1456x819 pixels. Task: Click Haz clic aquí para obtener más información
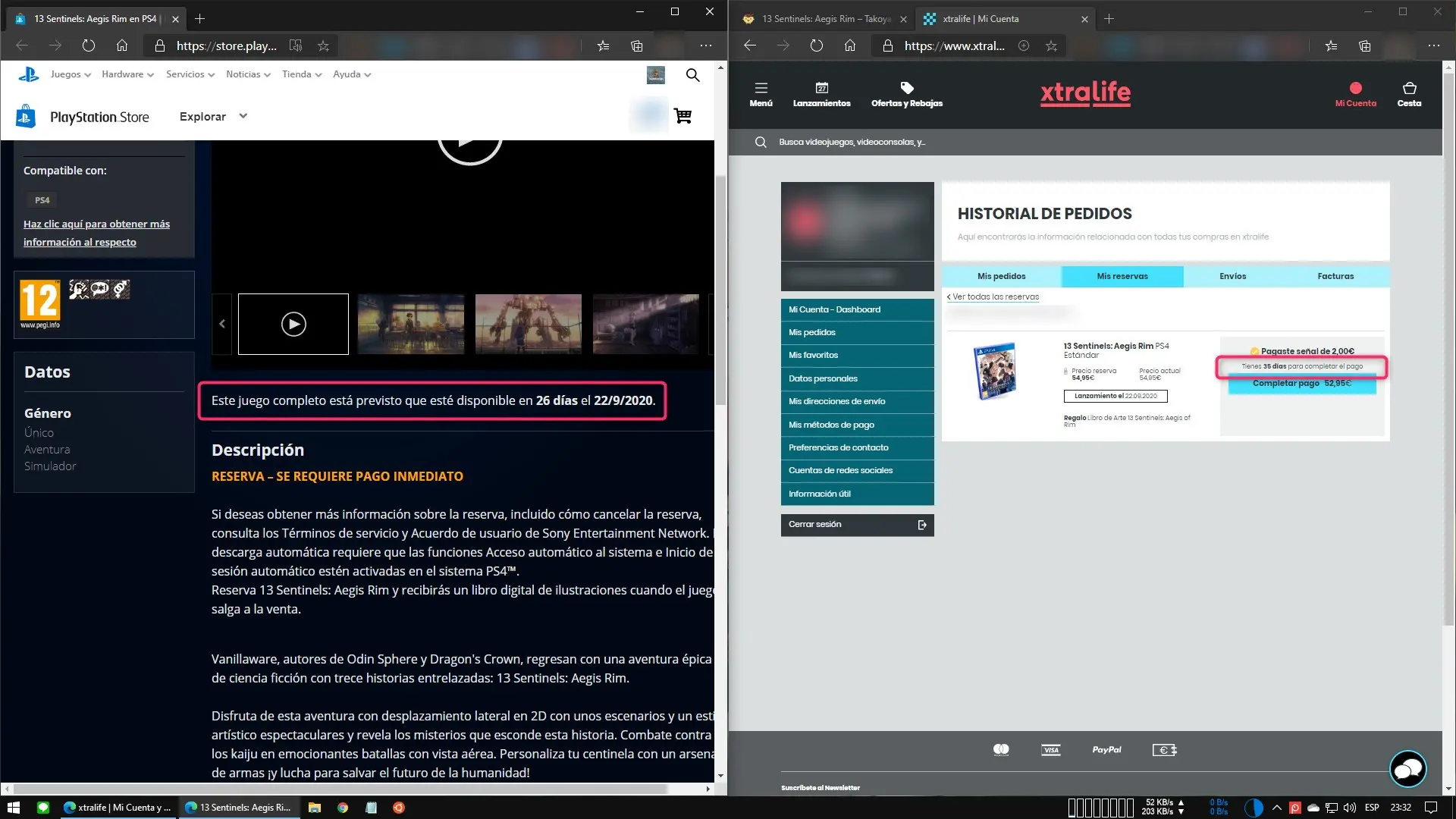(96, 233)
